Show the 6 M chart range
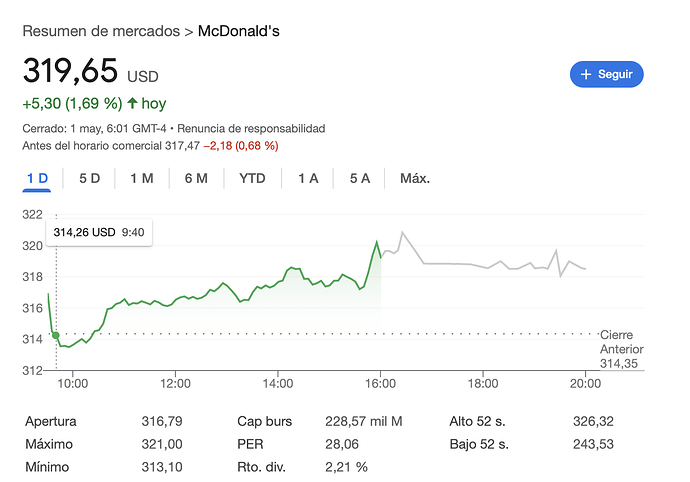690x482 pixels. (x=196, y=178)
